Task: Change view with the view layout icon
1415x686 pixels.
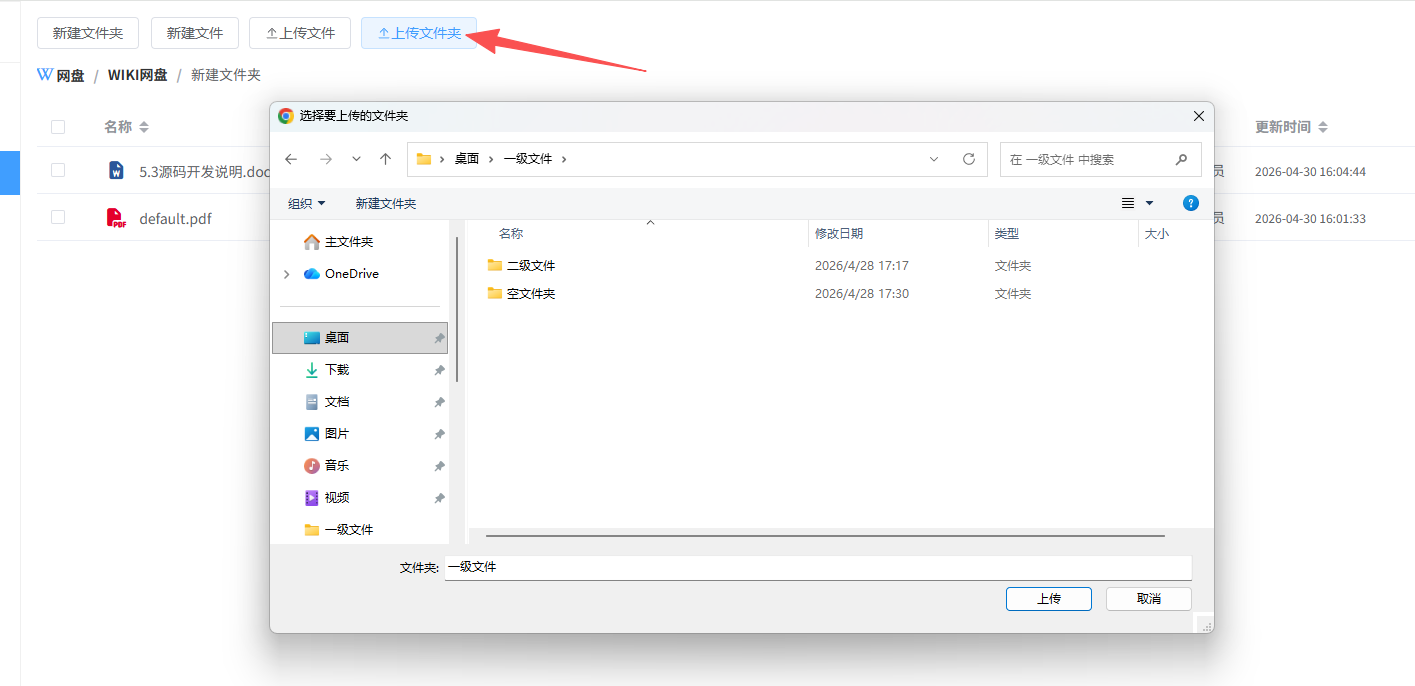Action: 1128,203
